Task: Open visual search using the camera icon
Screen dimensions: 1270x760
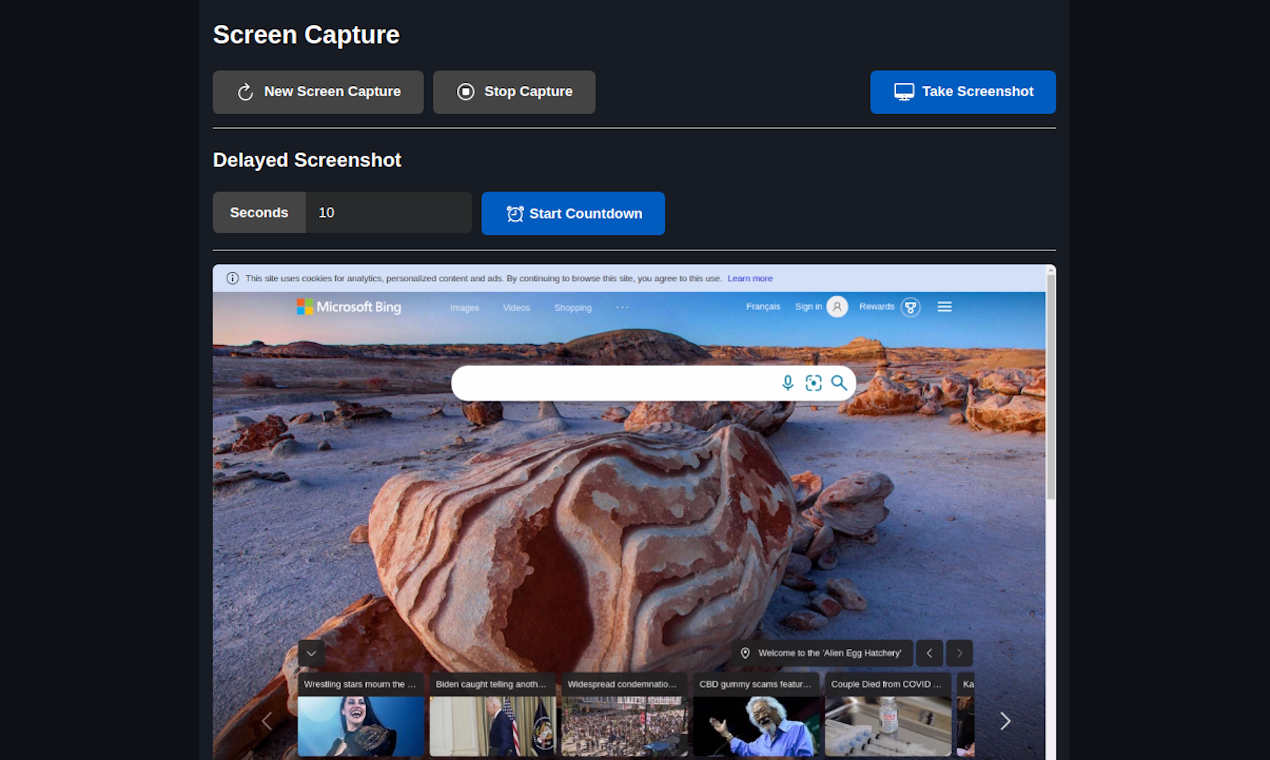Action: (x=813, y=382)
